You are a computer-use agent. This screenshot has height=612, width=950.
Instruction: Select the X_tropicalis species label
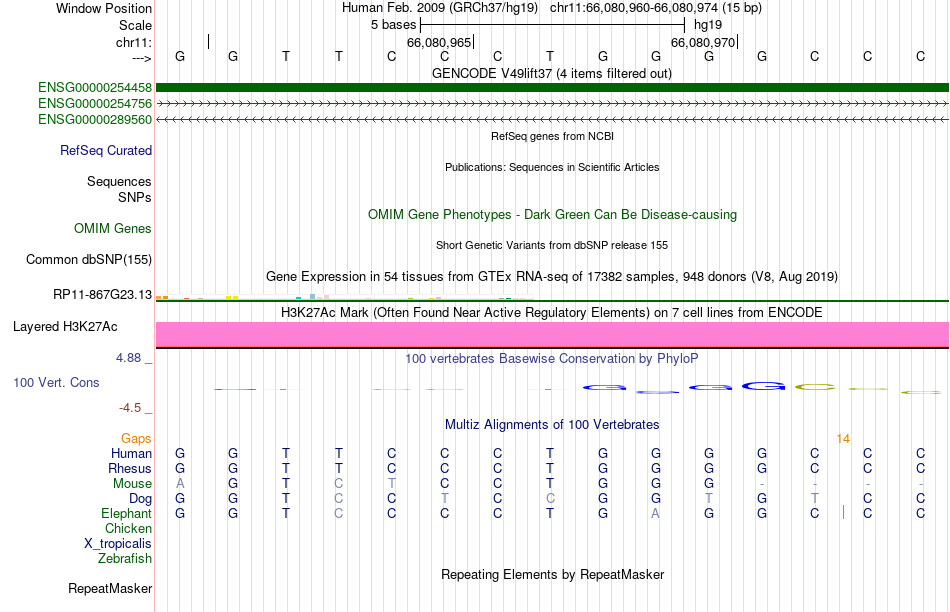click(118, 544)
